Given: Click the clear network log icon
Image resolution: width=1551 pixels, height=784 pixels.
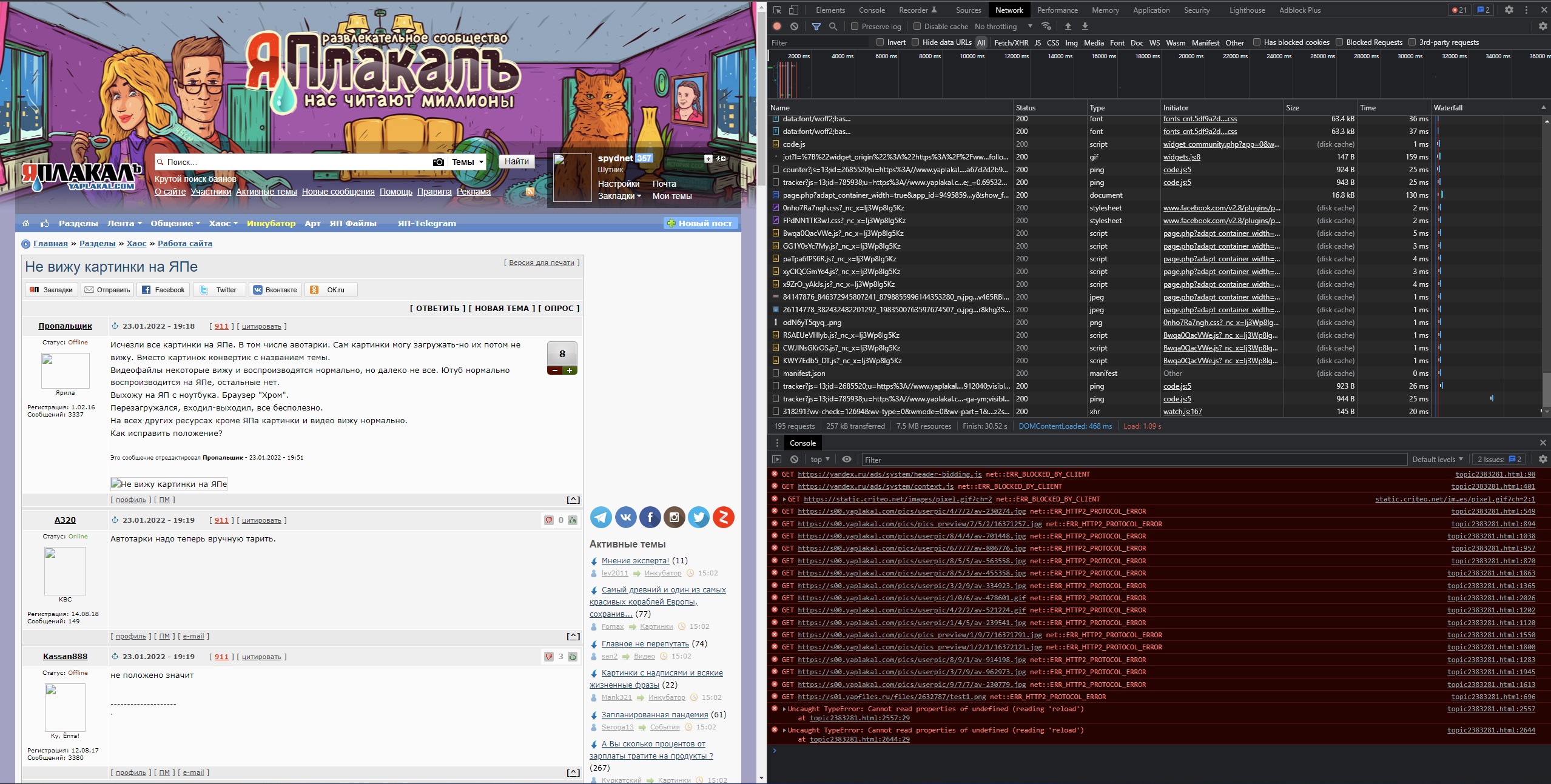Looking at the screenshot, I should 794,26.
